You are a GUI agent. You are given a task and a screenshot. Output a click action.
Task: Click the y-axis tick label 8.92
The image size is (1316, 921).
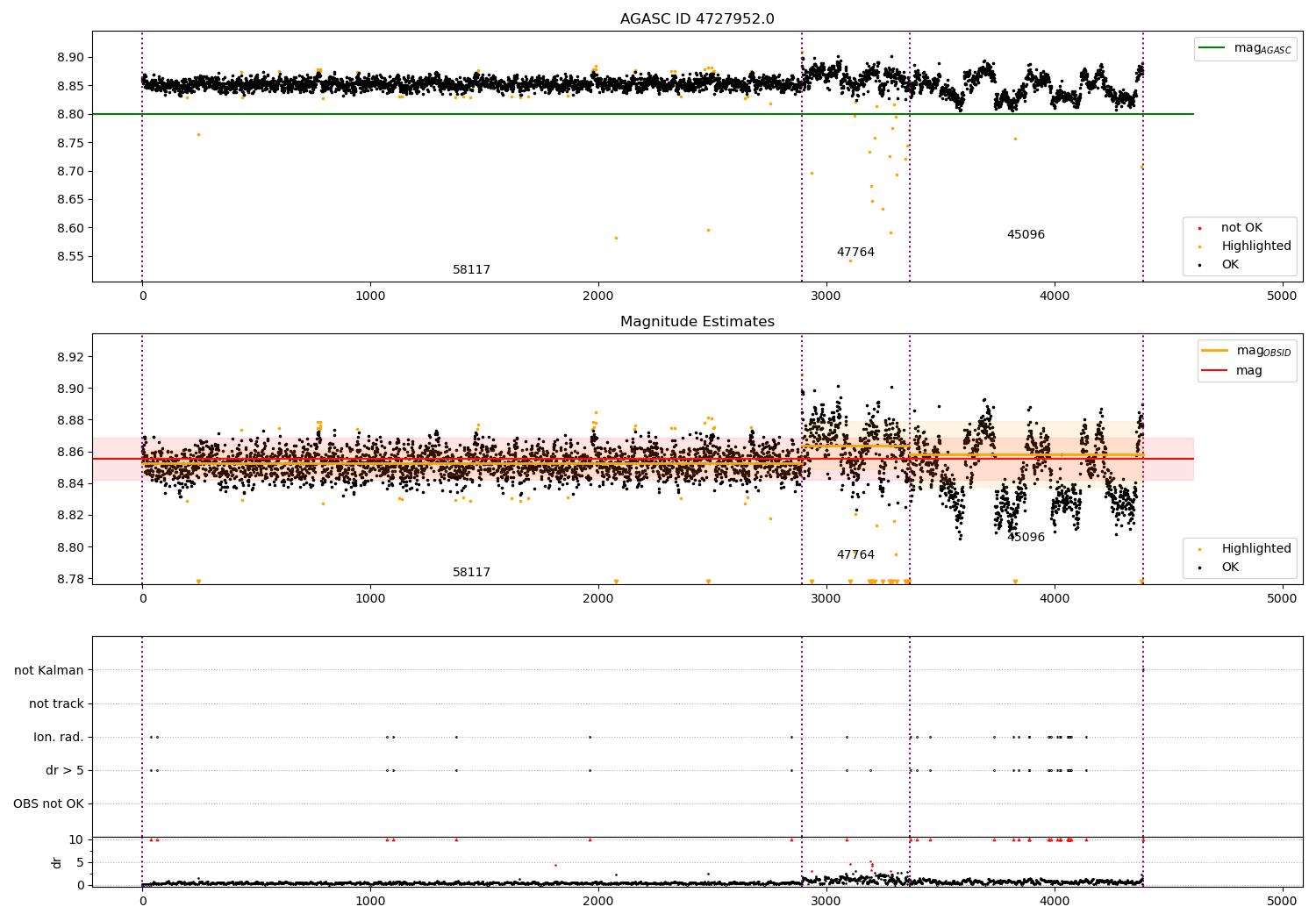pos(71,358)
